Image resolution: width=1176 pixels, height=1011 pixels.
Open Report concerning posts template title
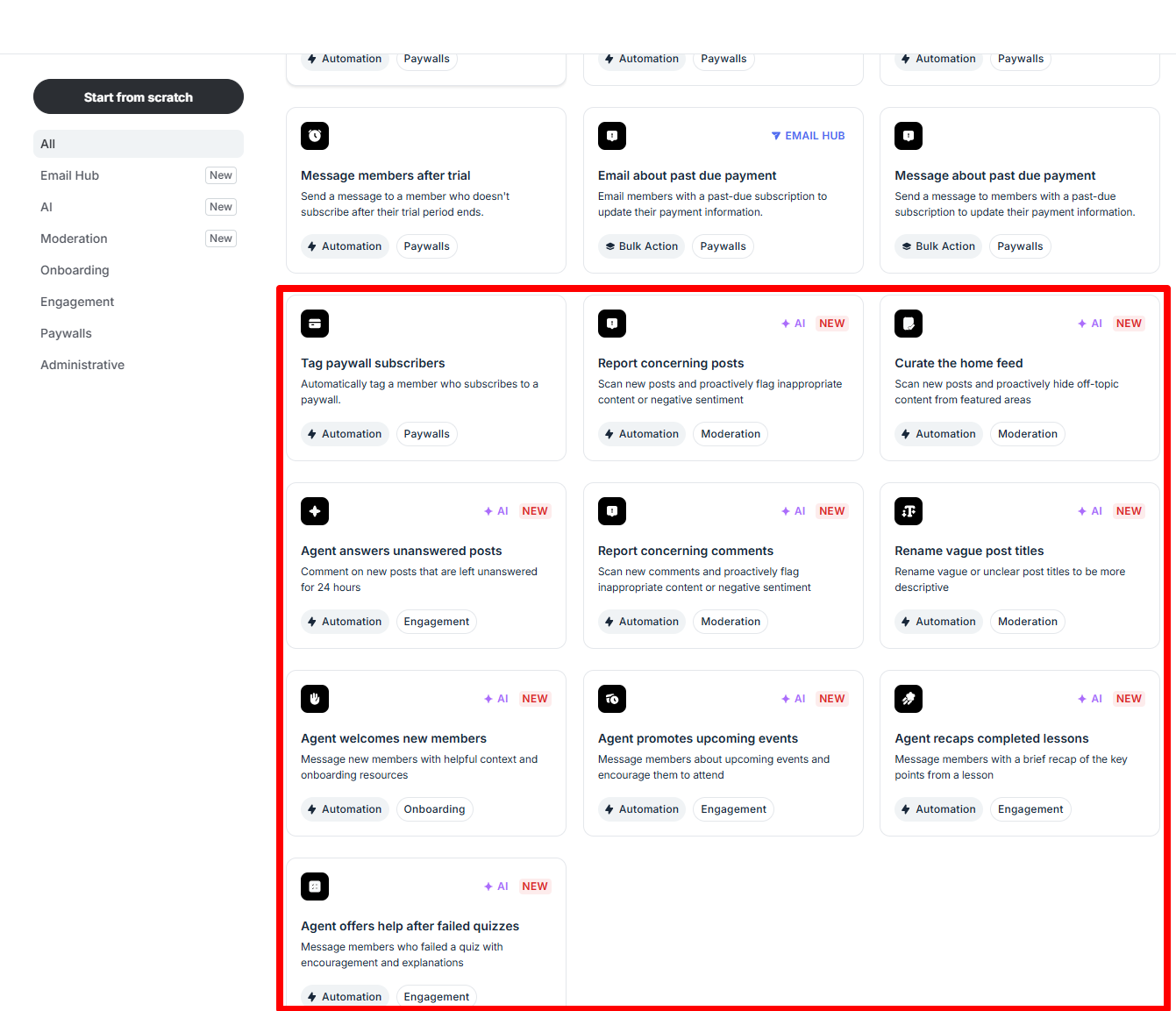[x=671, y=363]
